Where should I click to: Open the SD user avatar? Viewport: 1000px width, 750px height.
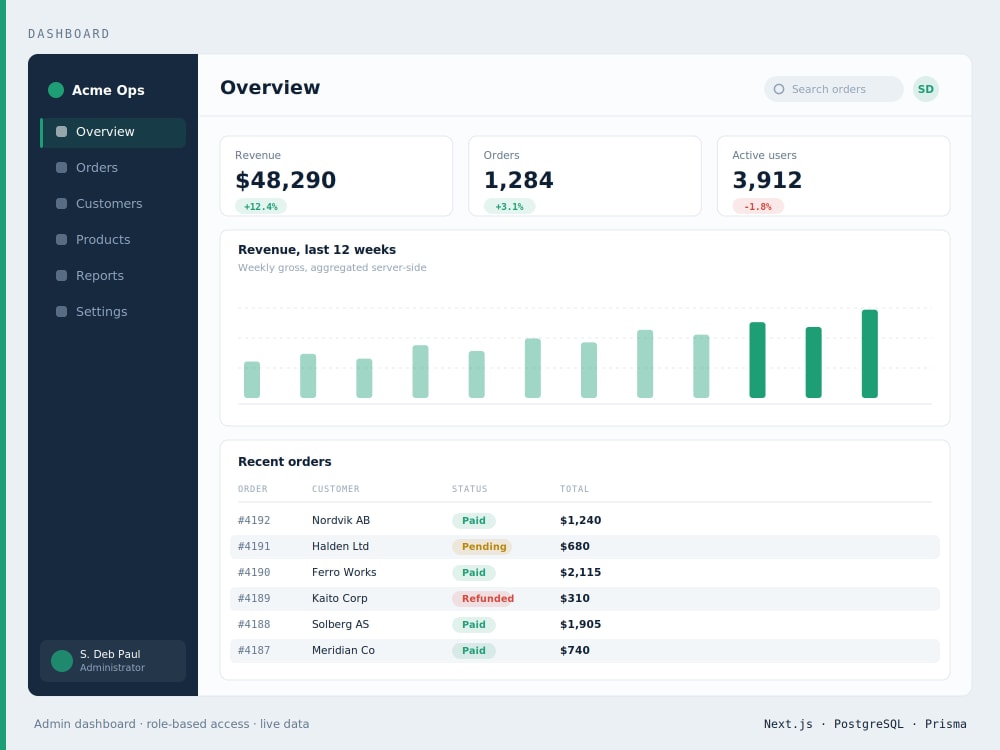pos(925,89)
